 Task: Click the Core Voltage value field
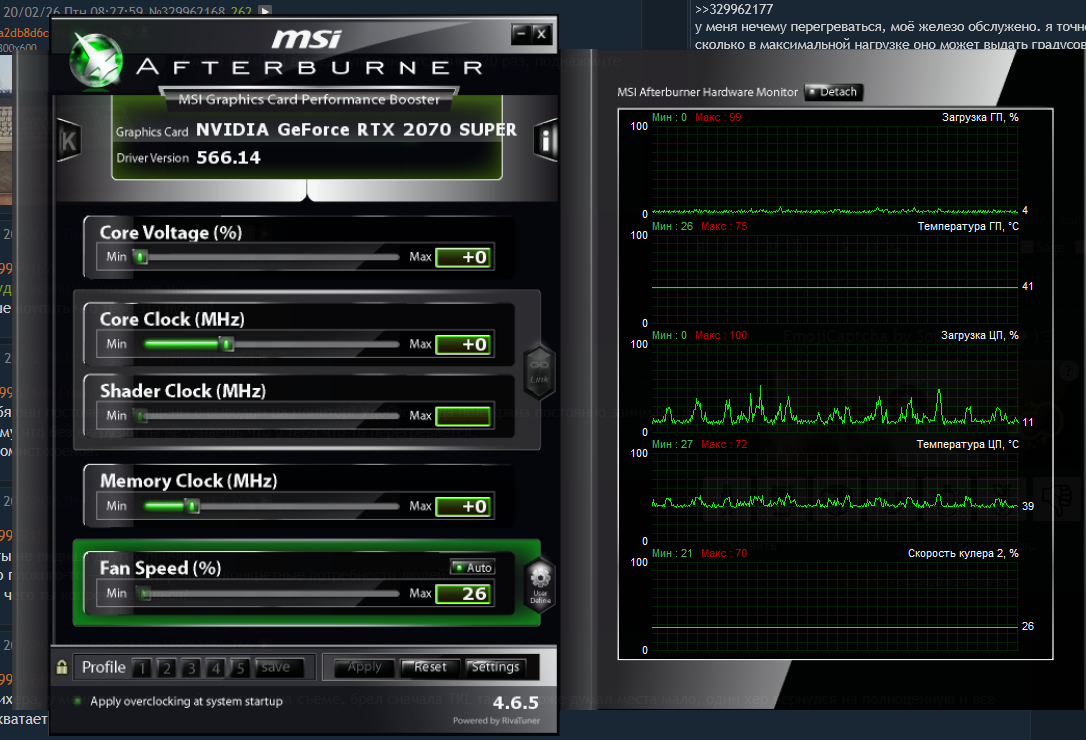(464, 257)
